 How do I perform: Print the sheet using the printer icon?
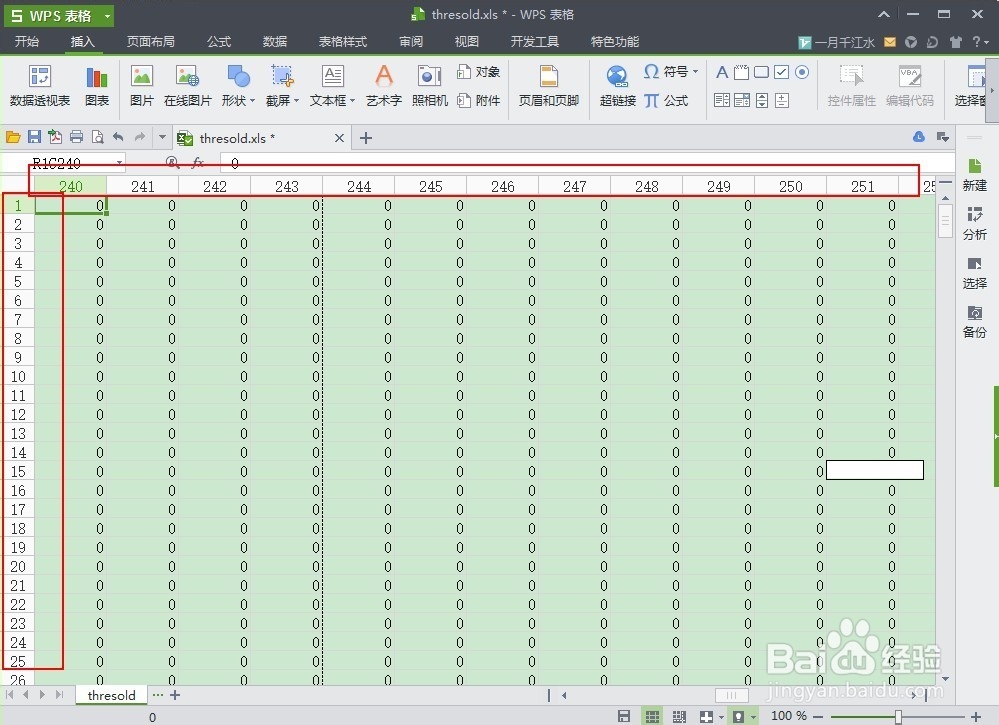click(x=76, y=137)
